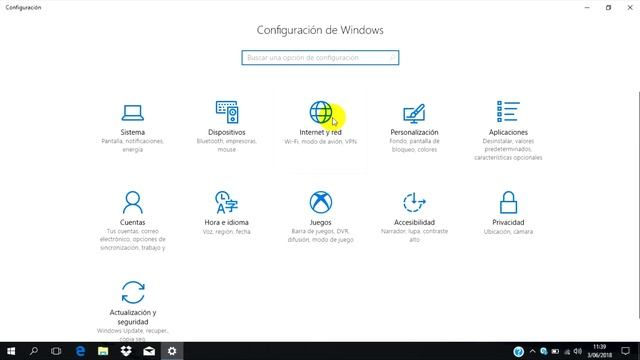Image resolution: width=640 pixels, height=360 pixels.
Task: Click the blue help icon in the tray
Action: pyautogui.click(x=518, y=351)
